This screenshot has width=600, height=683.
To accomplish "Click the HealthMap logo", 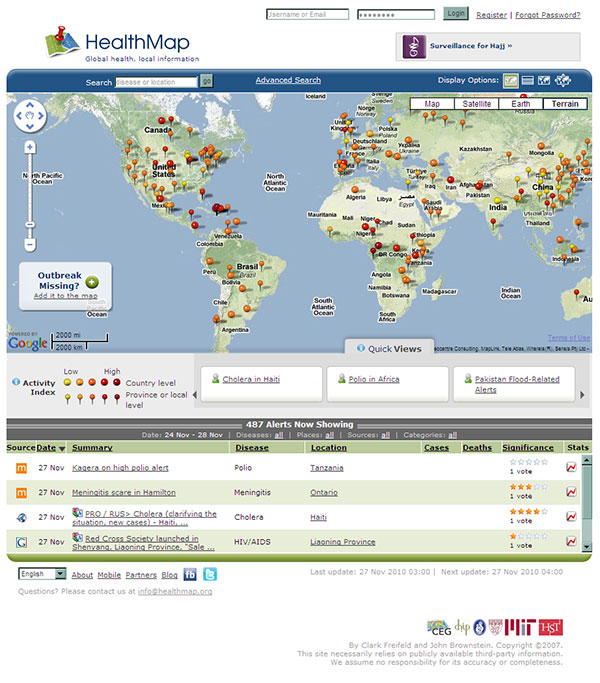I will (x=122, y=44).
